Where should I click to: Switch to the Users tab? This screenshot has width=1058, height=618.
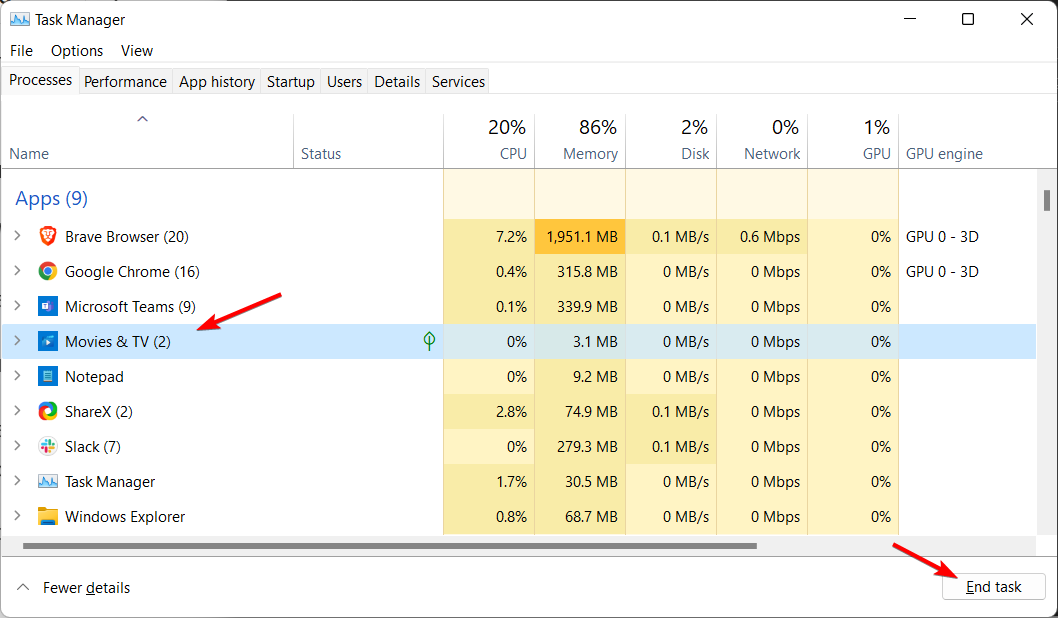pyautogui.click(x=345, y=82)
